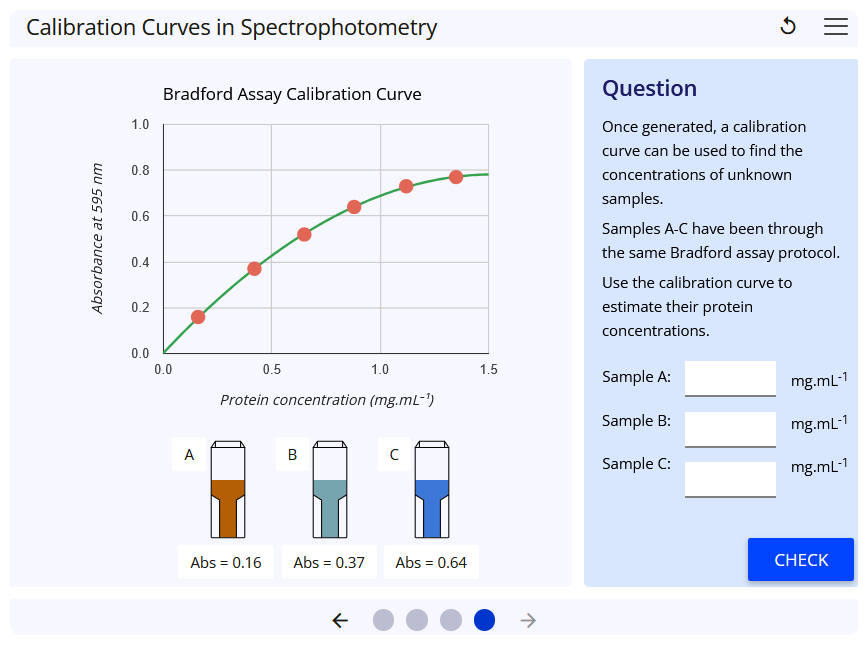Click the red data point highest on the curve
This screenshot has width=867, height=647.
tap(457, 175)
